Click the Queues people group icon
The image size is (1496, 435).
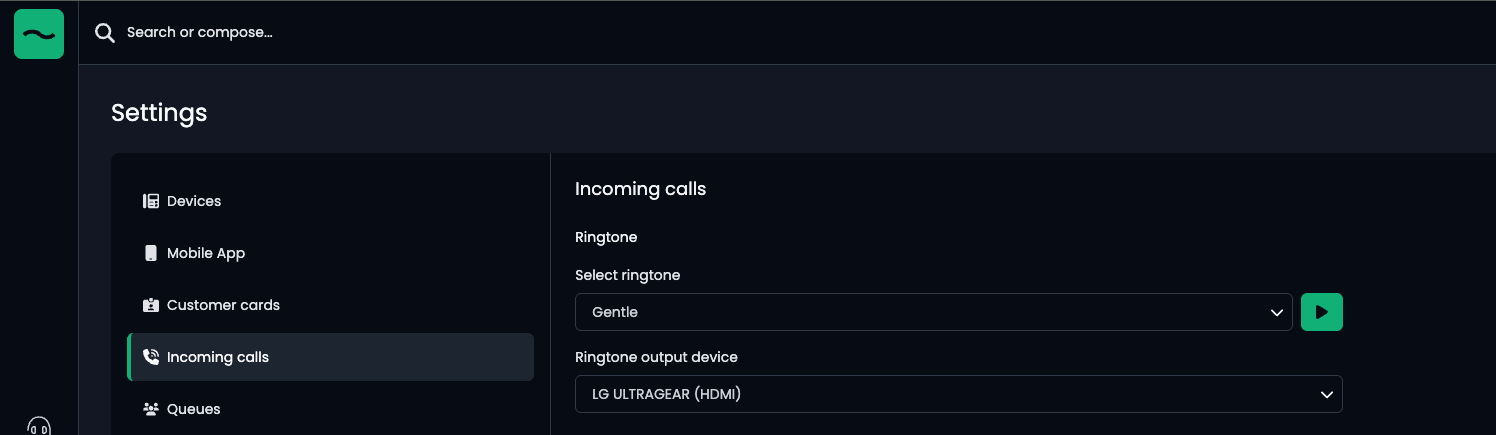[151, 409]
